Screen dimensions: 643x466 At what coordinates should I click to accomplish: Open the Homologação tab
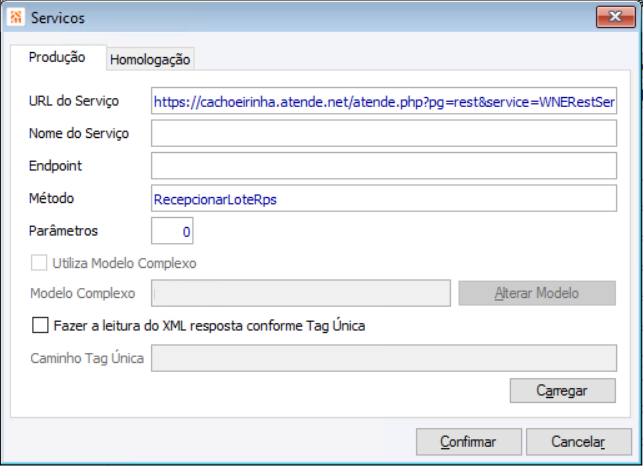point(150,60)
